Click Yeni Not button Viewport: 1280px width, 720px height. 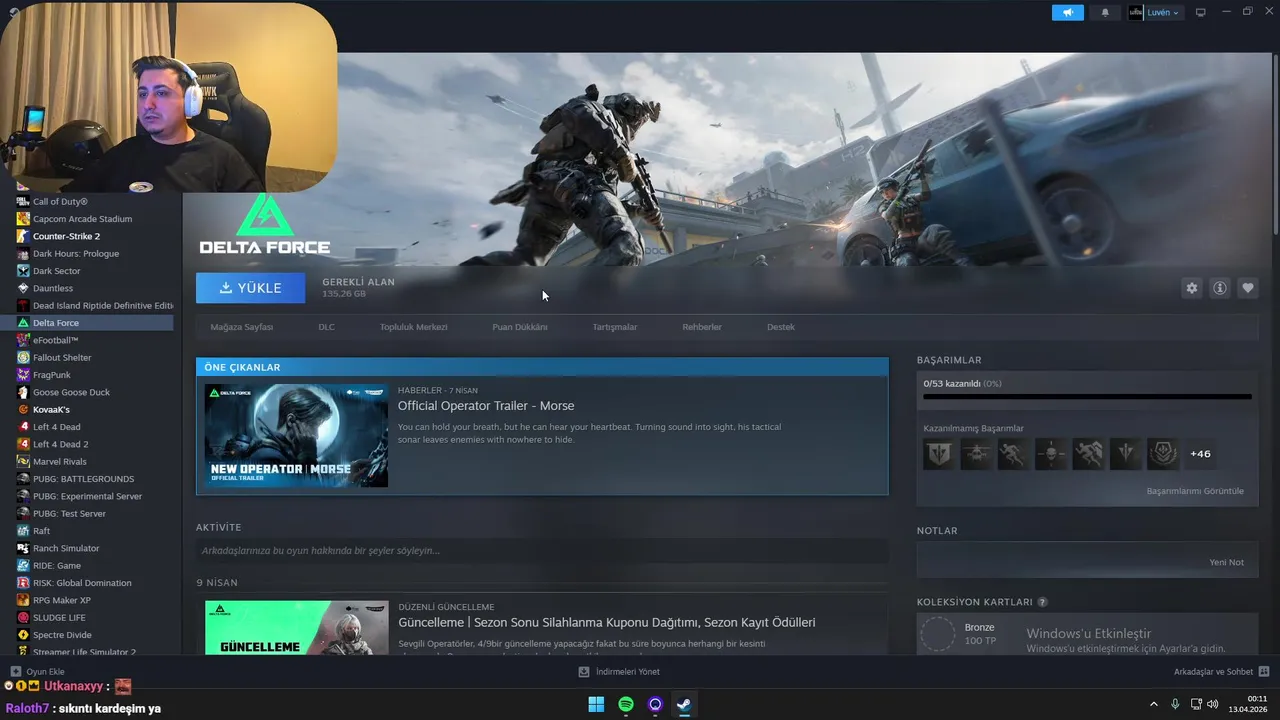[1226, 562]
